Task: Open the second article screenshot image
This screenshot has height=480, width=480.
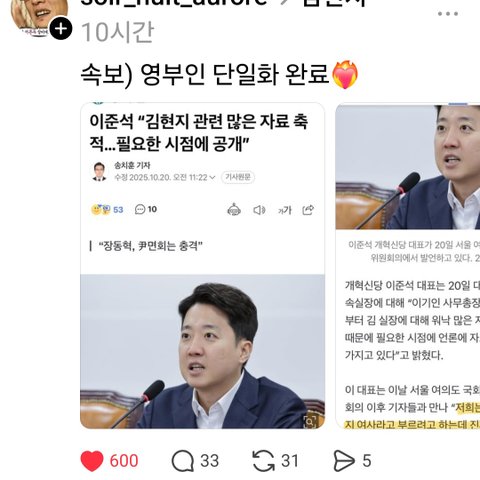Action: point(408,266)
